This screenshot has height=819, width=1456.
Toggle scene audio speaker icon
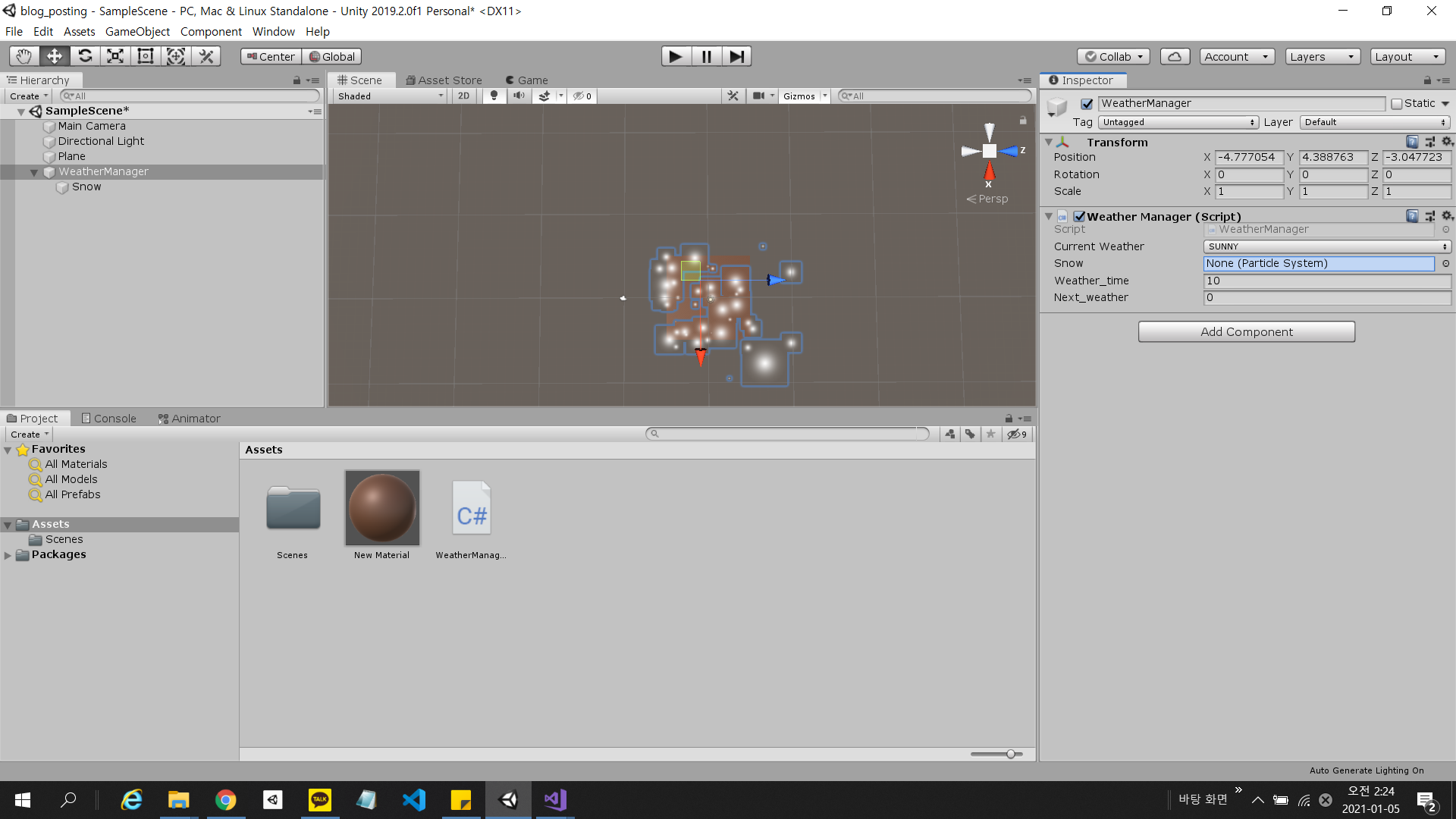pyautogui.click(x=519, y=96)
